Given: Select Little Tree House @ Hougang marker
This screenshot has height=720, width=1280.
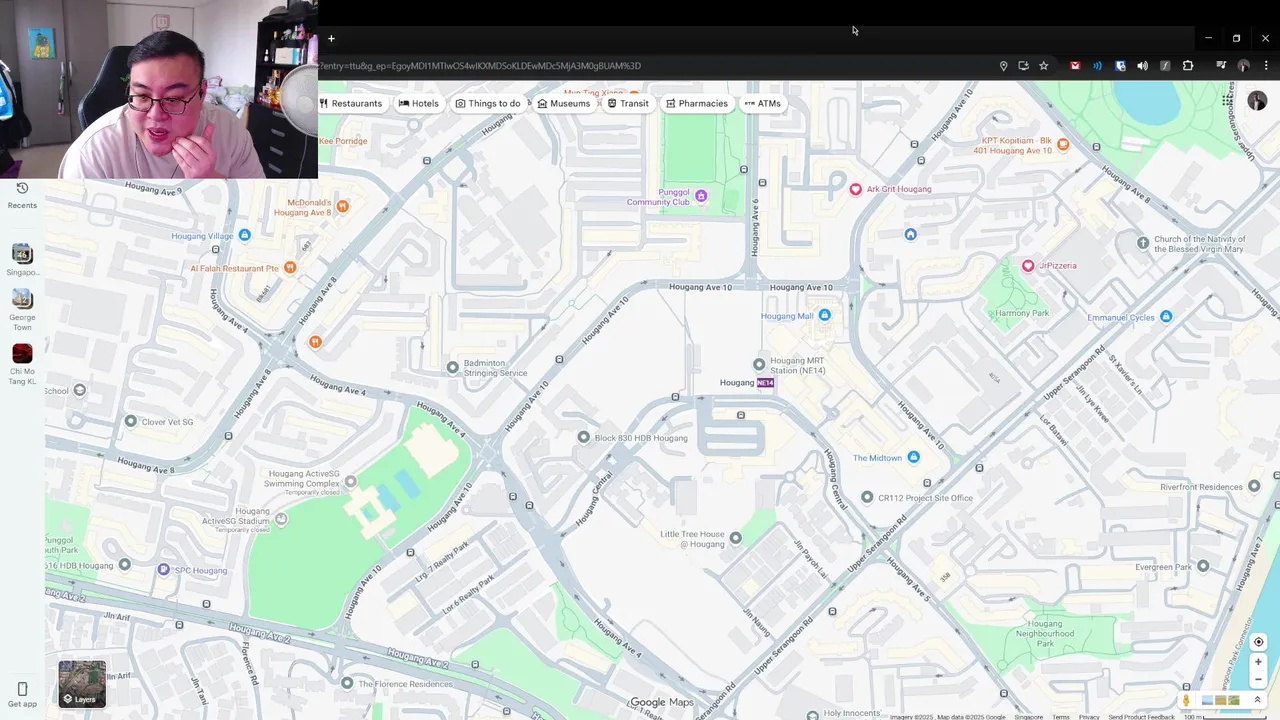Looking at the screenshot, I should [x=735, y=538].
